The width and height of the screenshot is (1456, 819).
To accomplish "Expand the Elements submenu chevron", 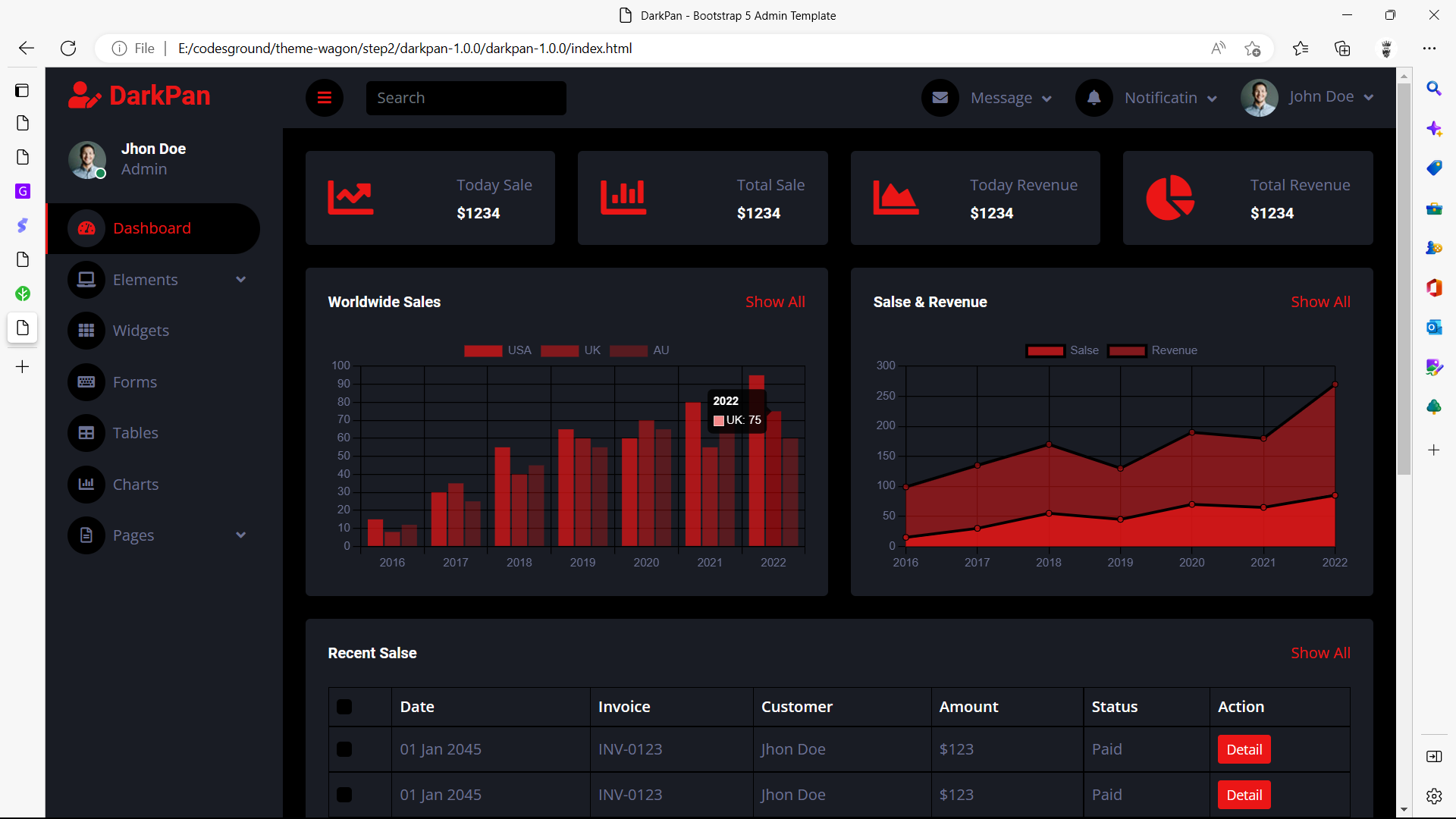I will (x=241, y=280).
